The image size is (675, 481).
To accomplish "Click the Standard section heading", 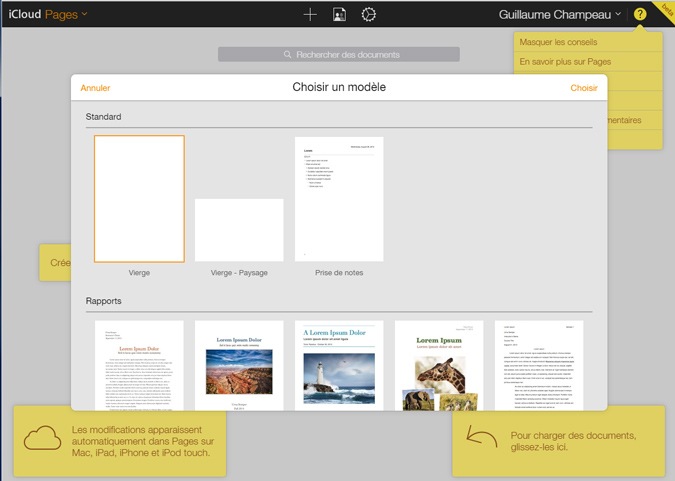I will (x=103, y=117).
